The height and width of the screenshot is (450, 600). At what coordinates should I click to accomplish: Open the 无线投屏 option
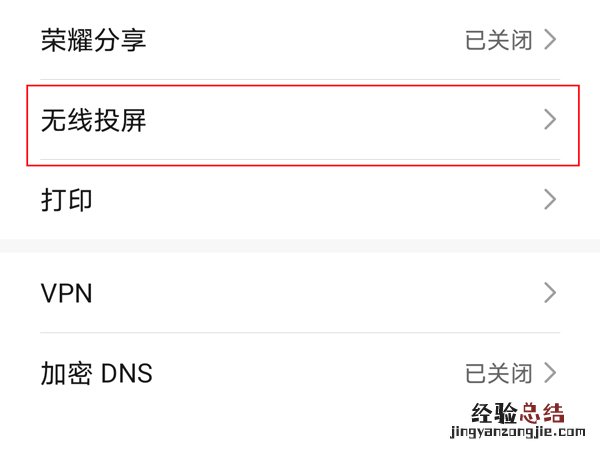tap(93, 121)
